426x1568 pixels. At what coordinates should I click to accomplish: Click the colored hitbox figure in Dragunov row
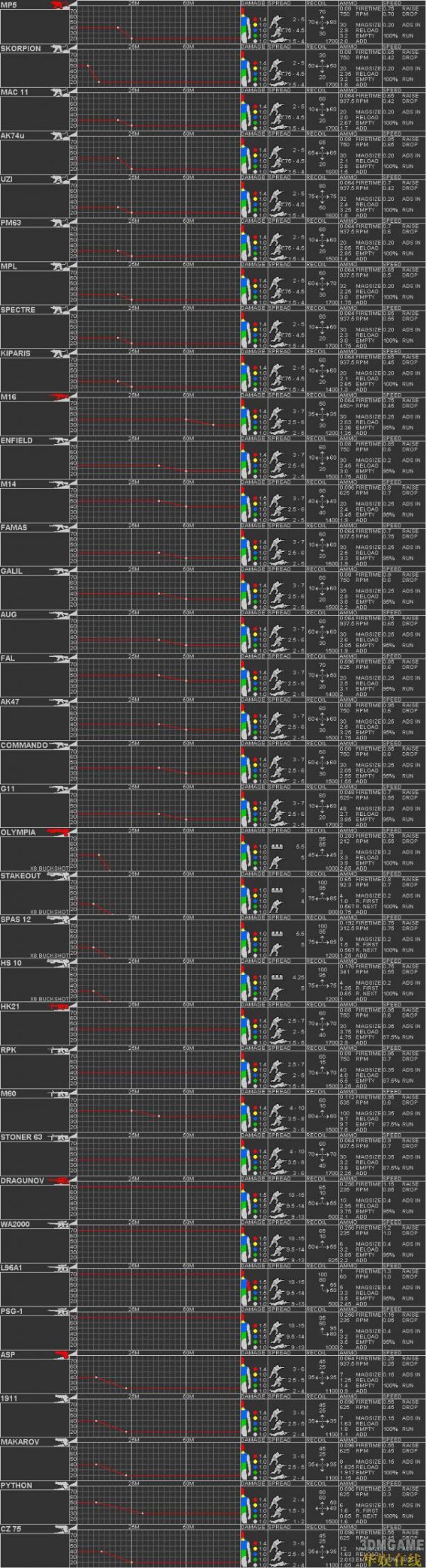(246, 1201)
